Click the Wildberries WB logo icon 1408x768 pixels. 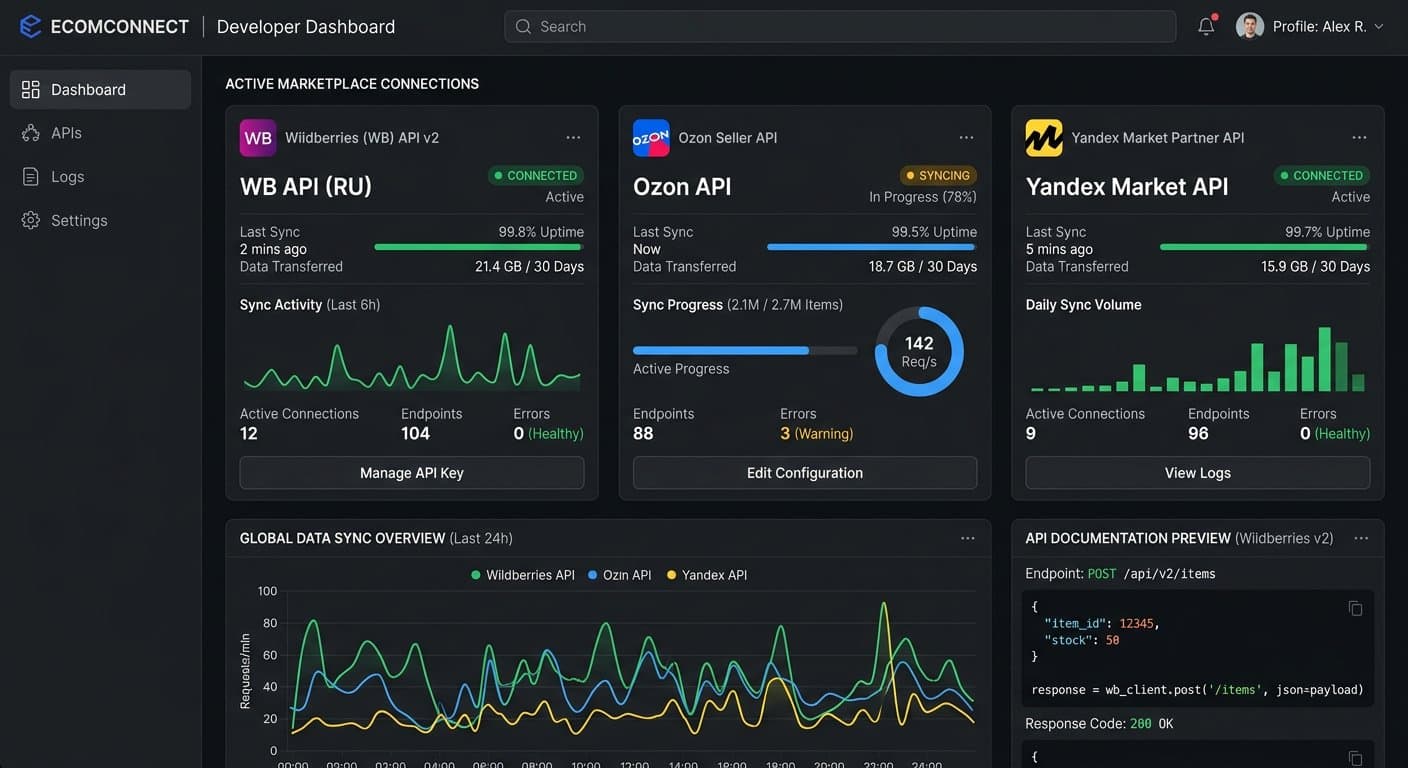tap(258, 138)
